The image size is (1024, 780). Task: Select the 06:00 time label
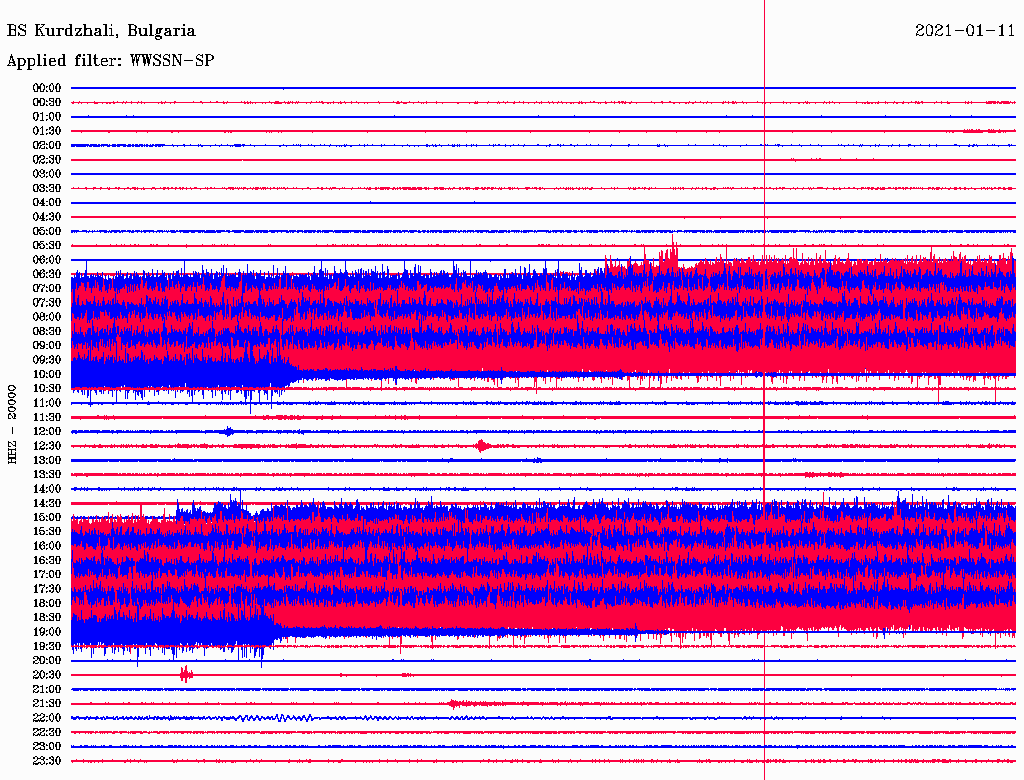coord(47,259)
